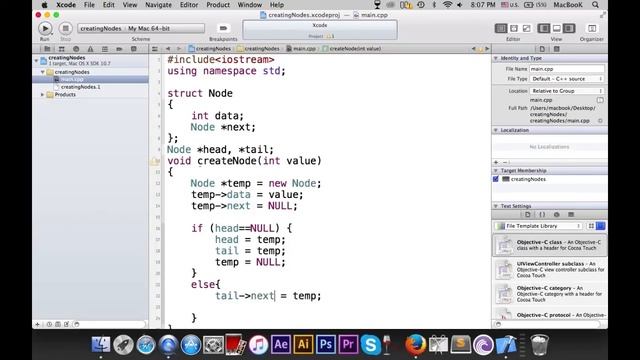Show the Symbol navigator
The height and width of the screenshot is (360, 640).
click(62, 49)
